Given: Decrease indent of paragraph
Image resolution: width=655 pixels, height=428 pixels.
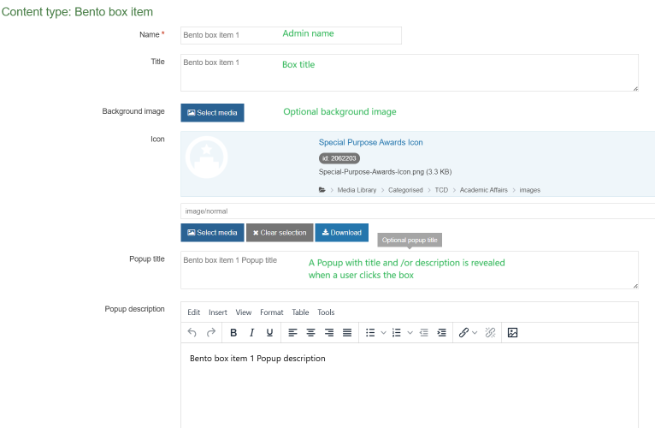Looking at the screenshot, I should 424,332.
